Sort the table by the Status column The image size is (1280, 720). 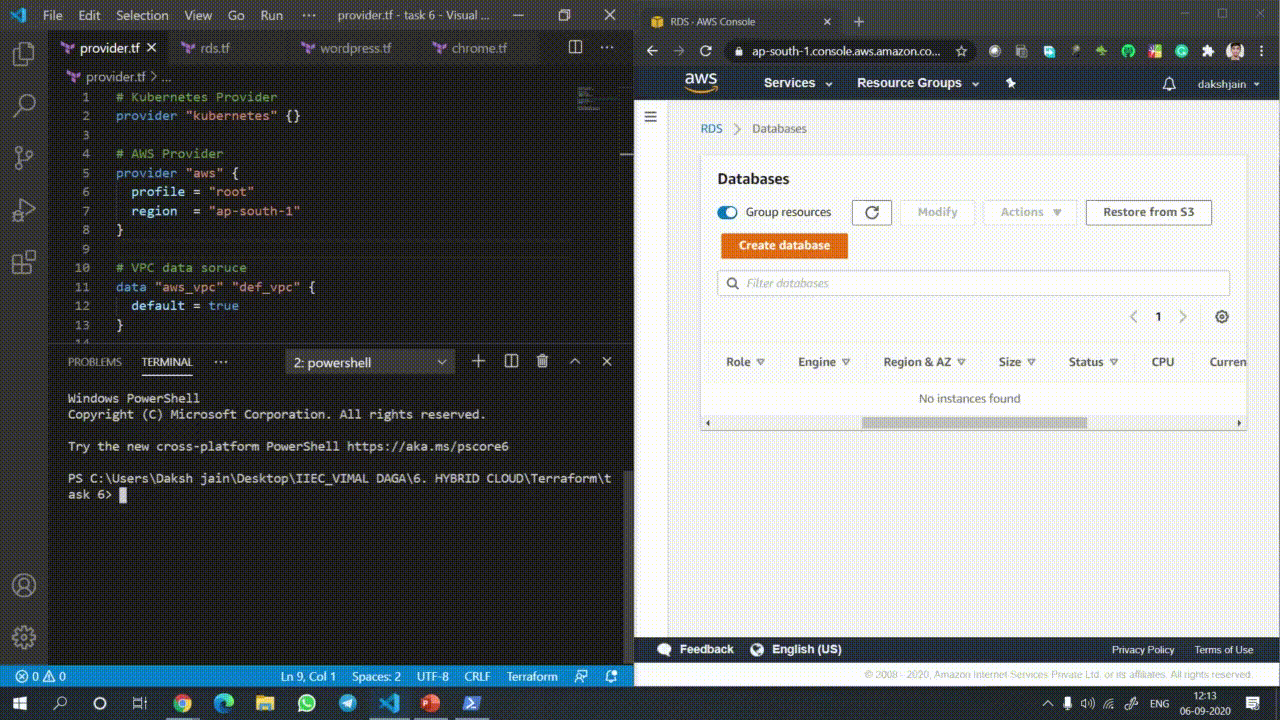1093,362
